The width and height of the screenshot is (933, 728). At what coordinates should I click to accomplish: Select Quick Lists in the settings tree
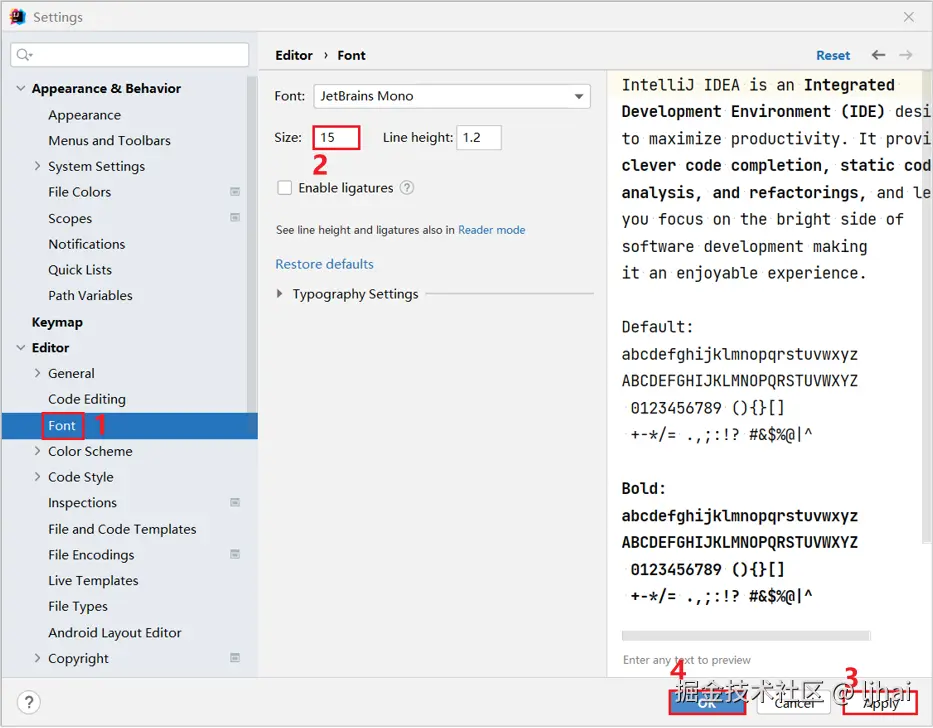(x=80, y=270)
